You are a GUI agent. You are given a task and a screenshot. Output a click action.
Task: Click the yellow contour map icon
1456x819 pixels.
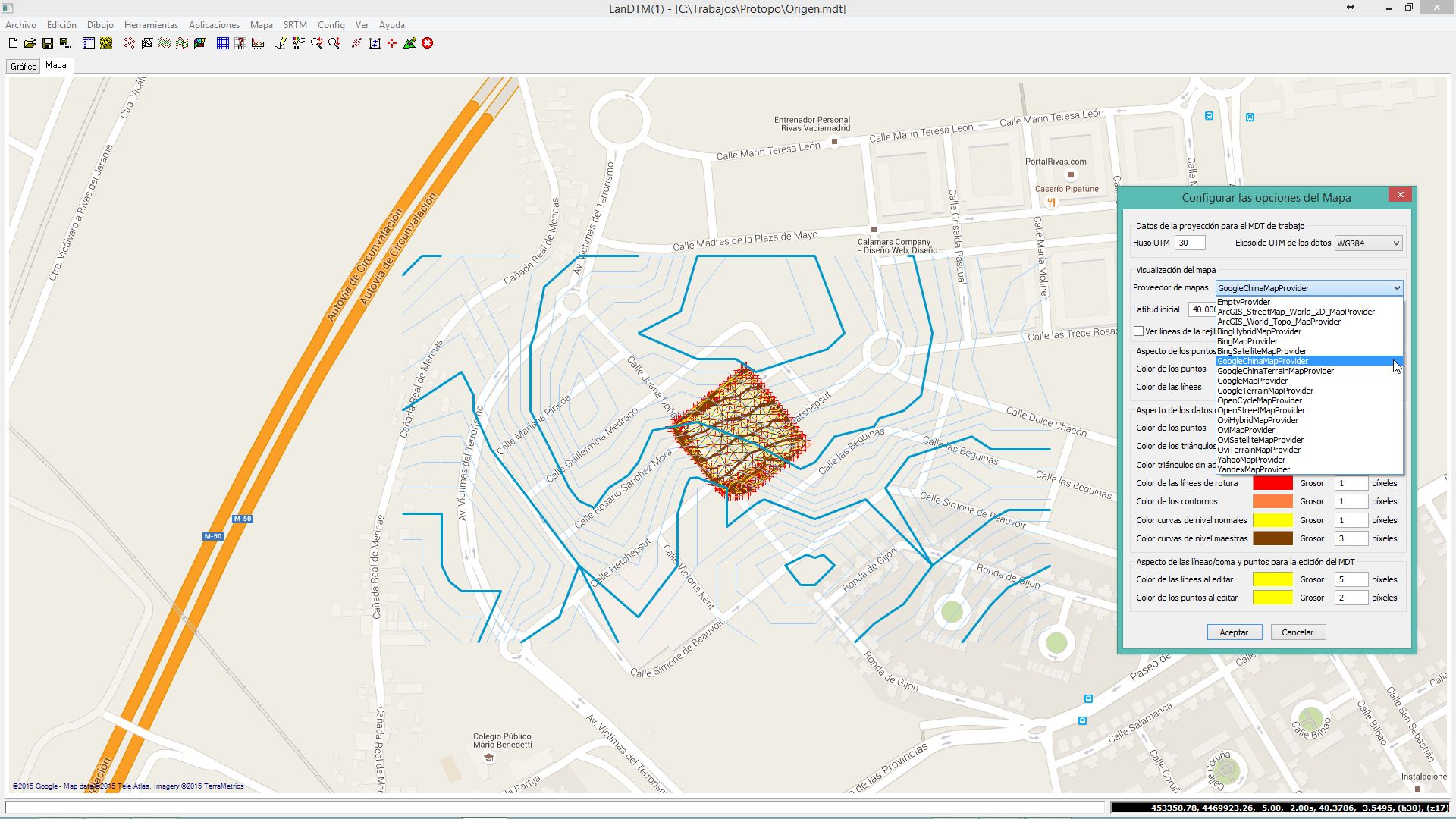click(106, 43)
